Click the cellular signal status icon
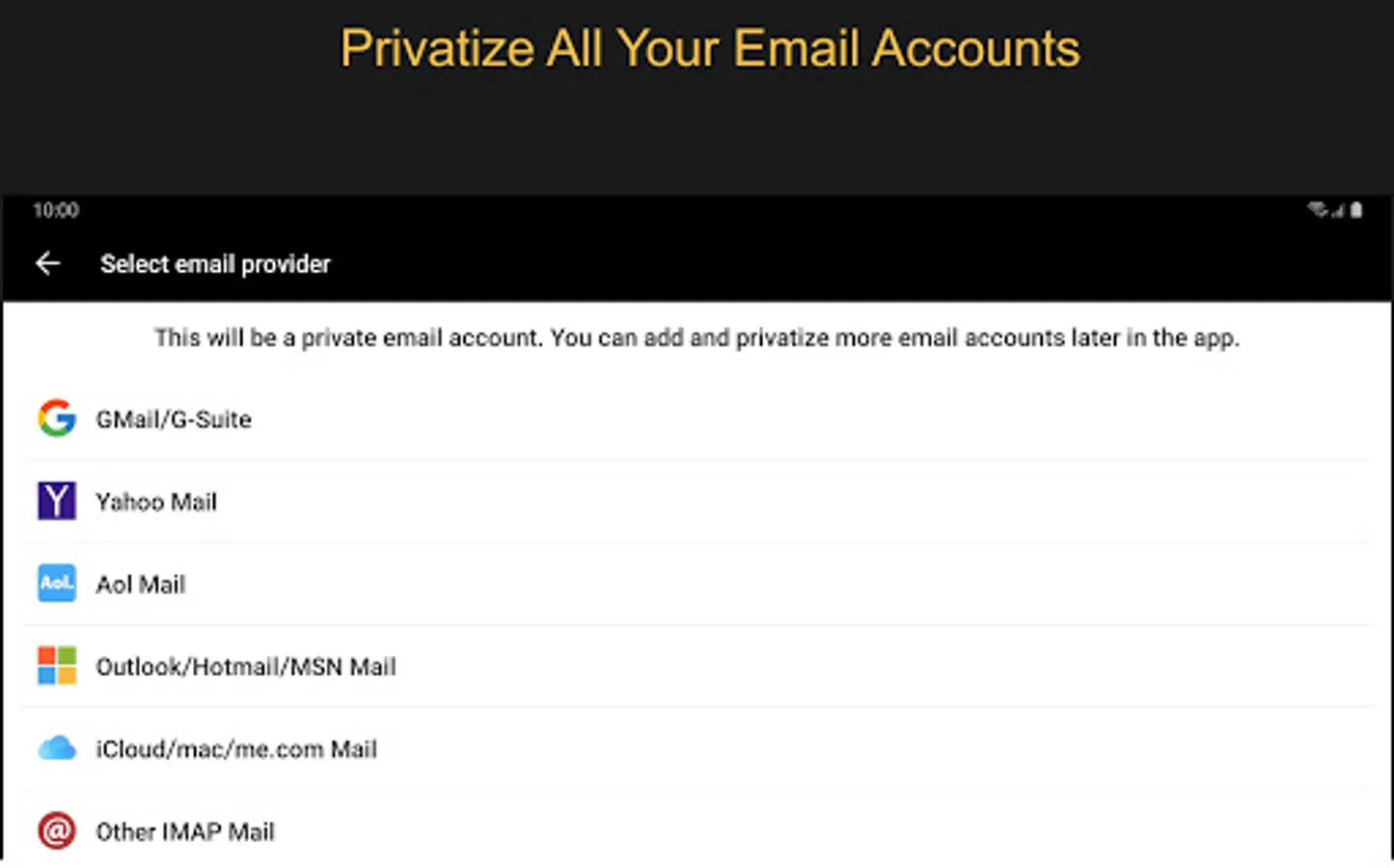 (1338, 210)
